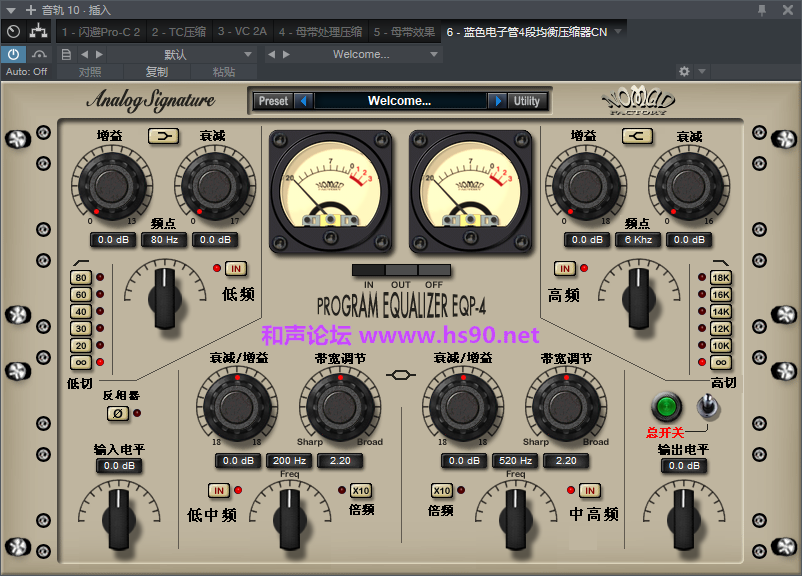Select the 蓝色电子管4段均衡压缩器CN tab
The height and width of the screenshot is (576, 802).
point(527,32)
